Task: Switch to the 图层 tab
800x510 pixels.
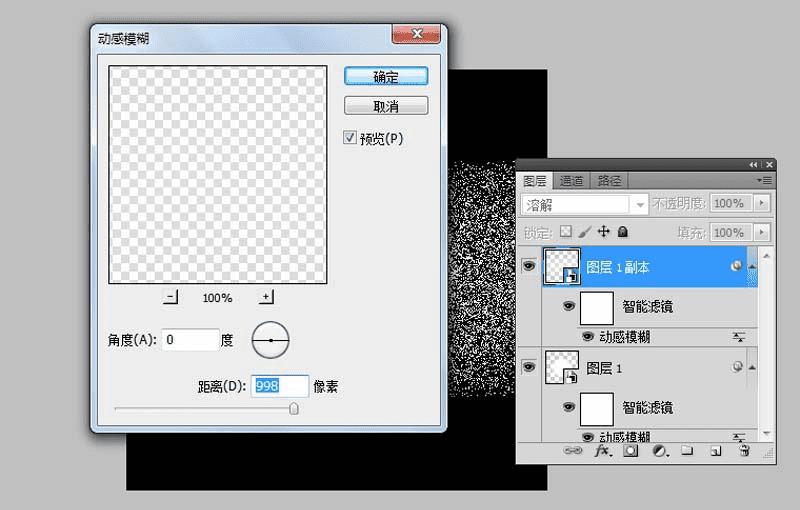Action: pyautogui.click(x=535, y=181)
